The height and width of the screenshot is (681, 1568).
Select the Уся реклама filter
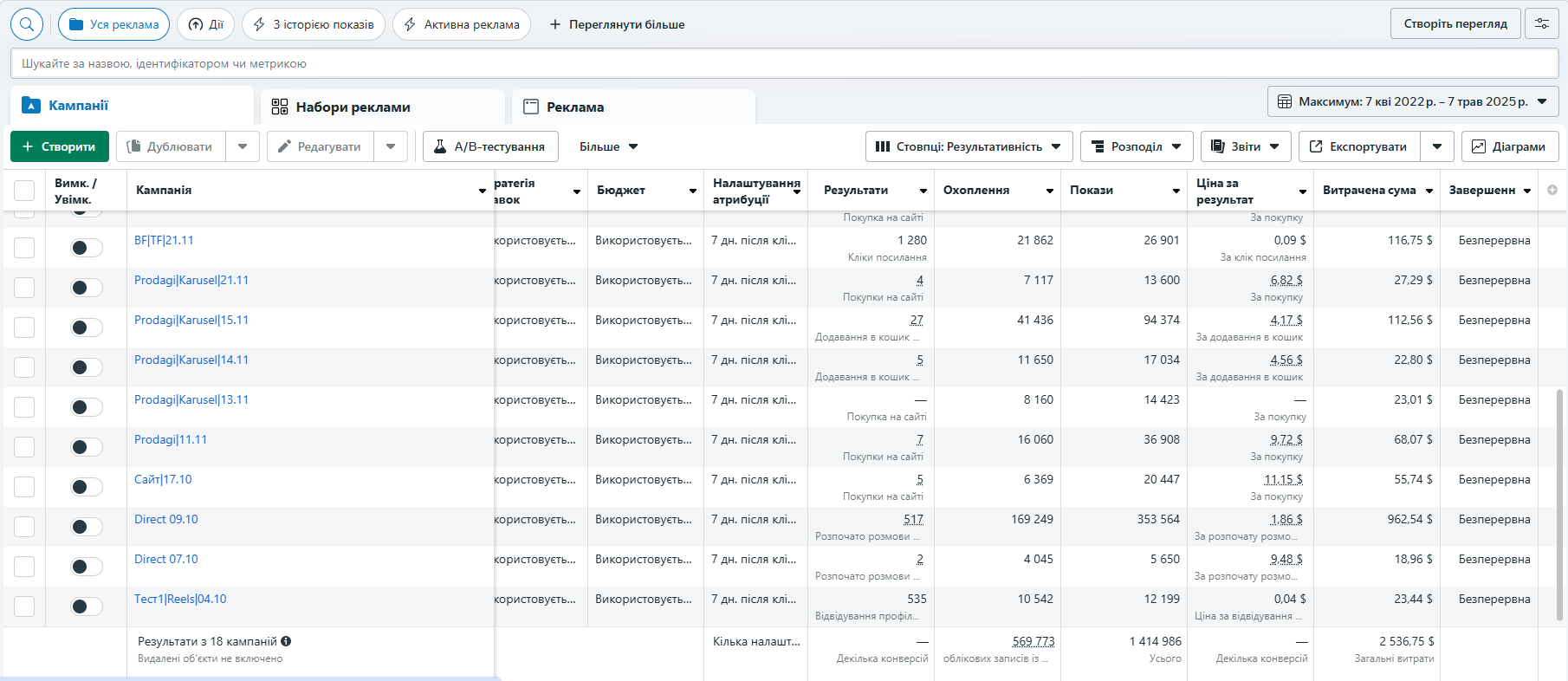tap(113, 24)
